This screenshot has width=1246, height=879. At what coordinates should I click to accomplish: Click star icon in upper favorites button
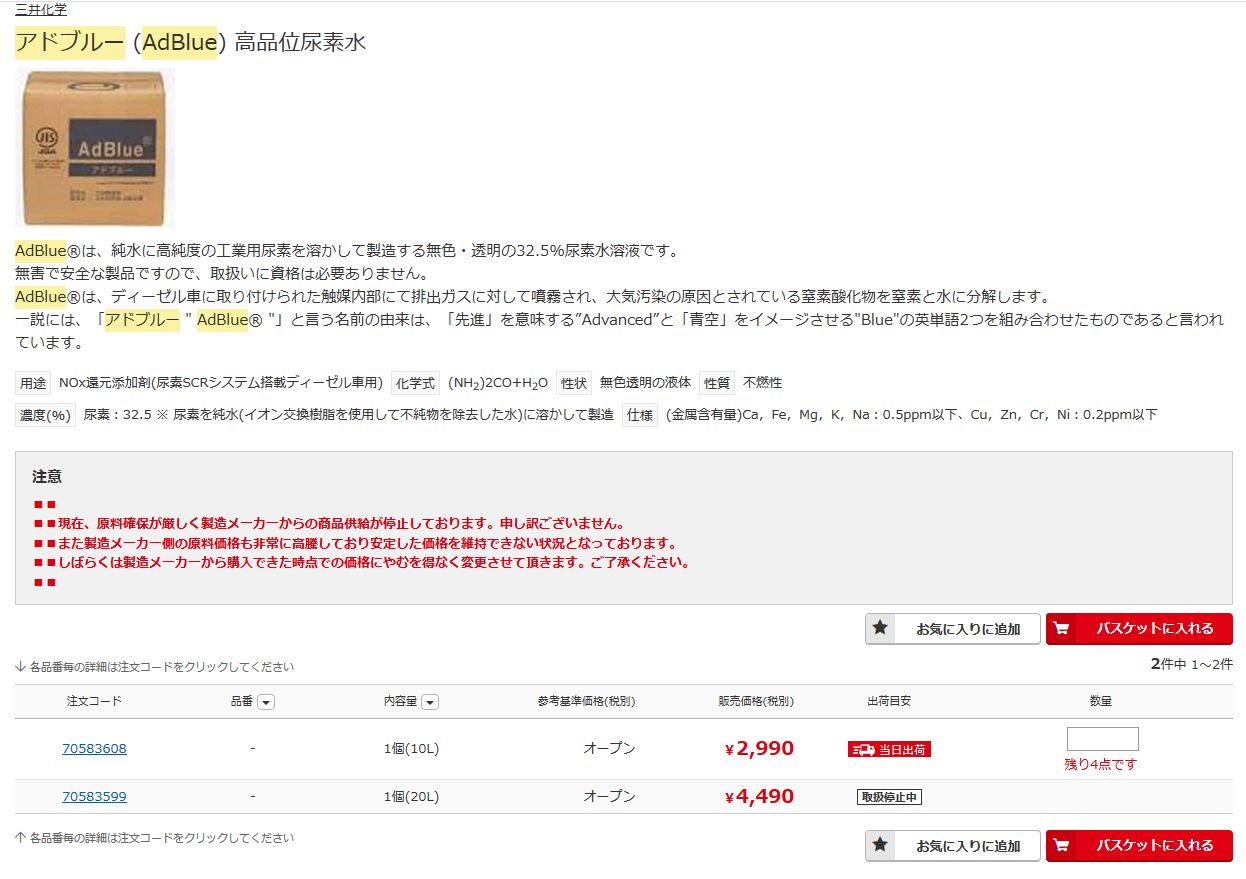(880, 628)
